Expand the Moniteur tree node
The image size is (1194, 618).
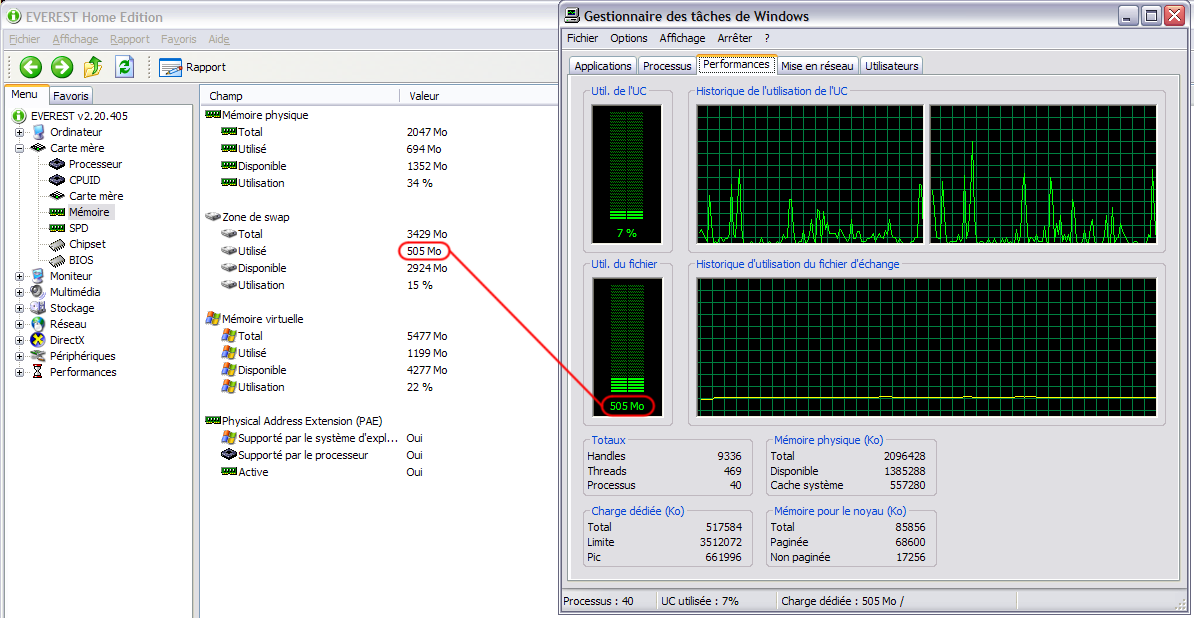[20, 276]
